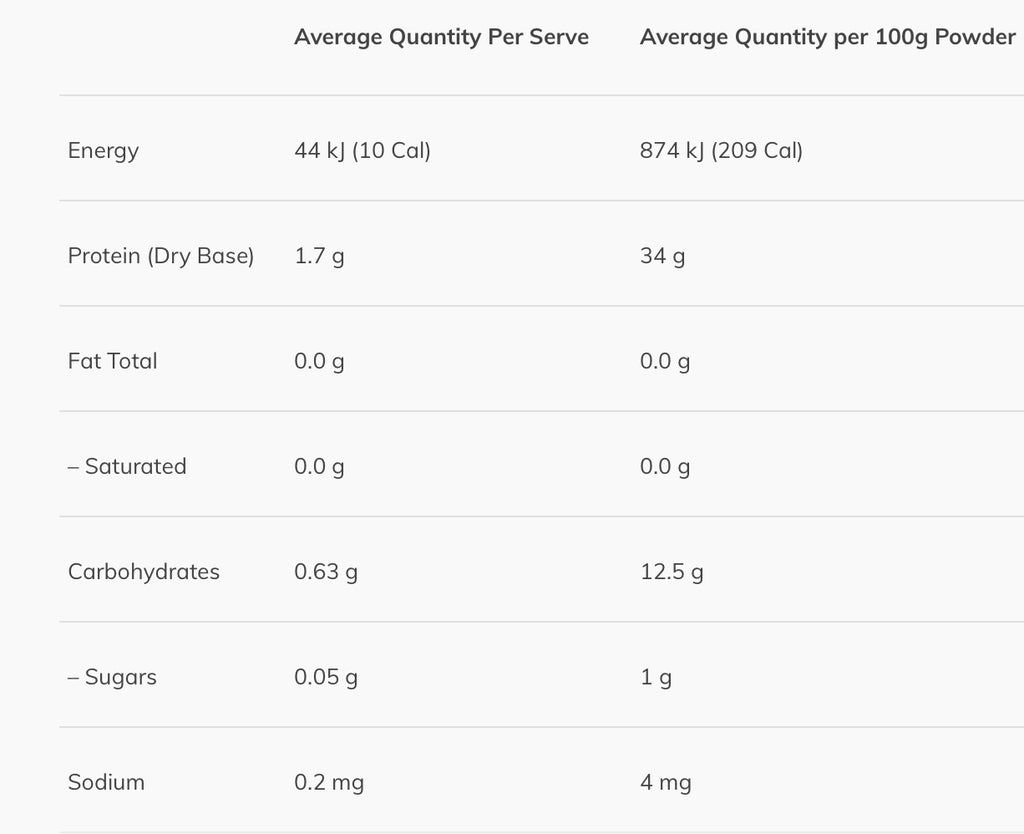Click Saturated per 100g 0.0 g value
Screen dimensions: 1024x834
coord(665,466)
